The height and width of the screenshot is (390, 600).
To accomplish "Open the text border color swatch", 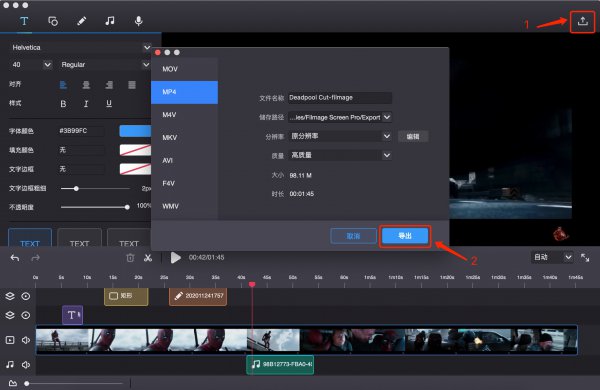I will (135, 169).
